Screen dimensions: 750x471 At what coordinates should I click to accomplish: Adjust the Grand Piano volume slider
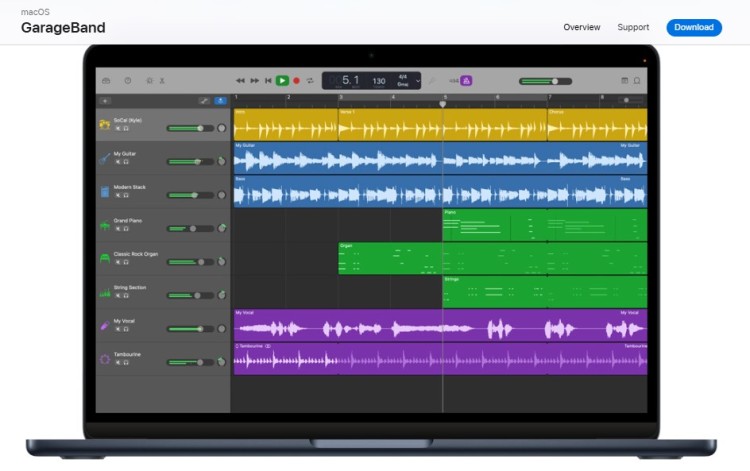[x=190, y=229]
